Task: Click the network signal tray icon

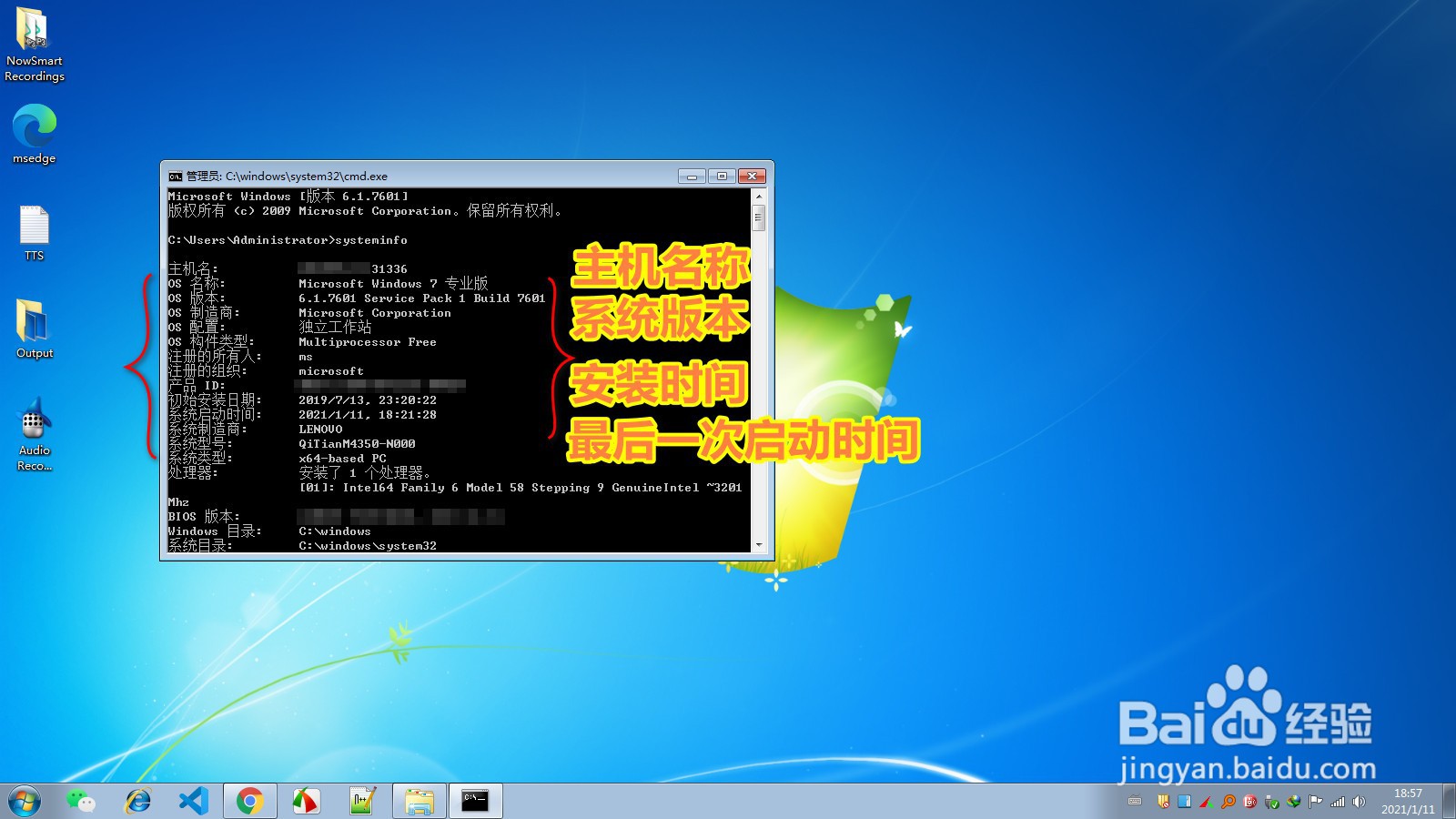Action: 1338,802
